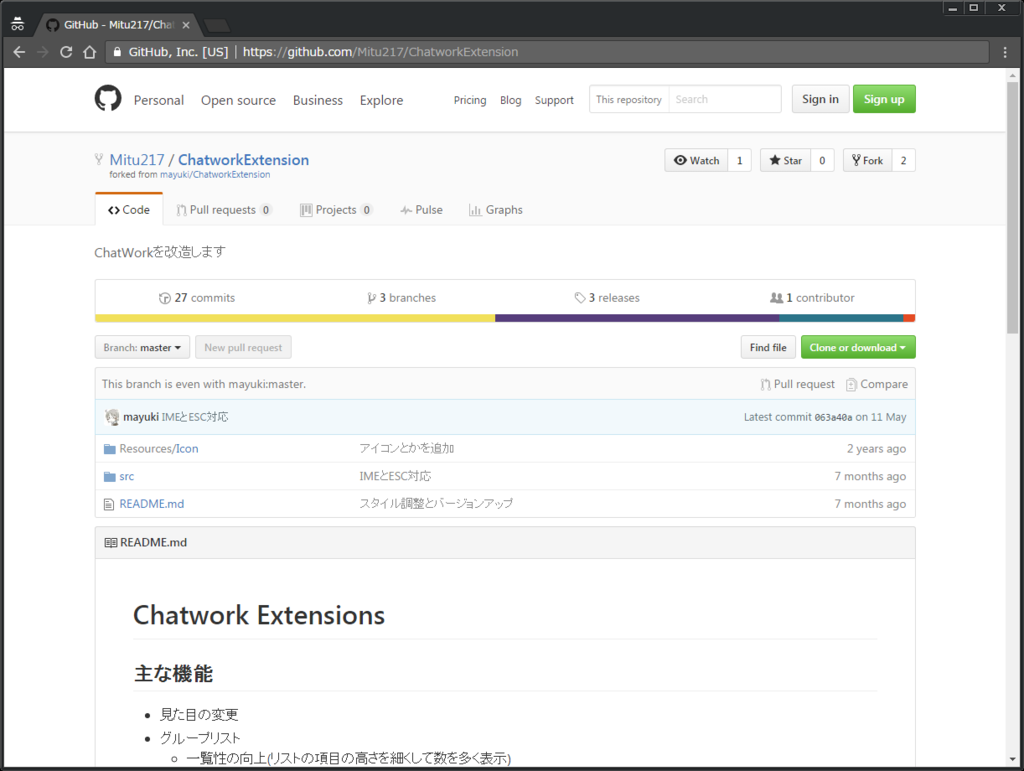The height and width of the screenshot is (771, 1024).
Task: Open the Resources/Icon folder
Action: click(159, 449)
